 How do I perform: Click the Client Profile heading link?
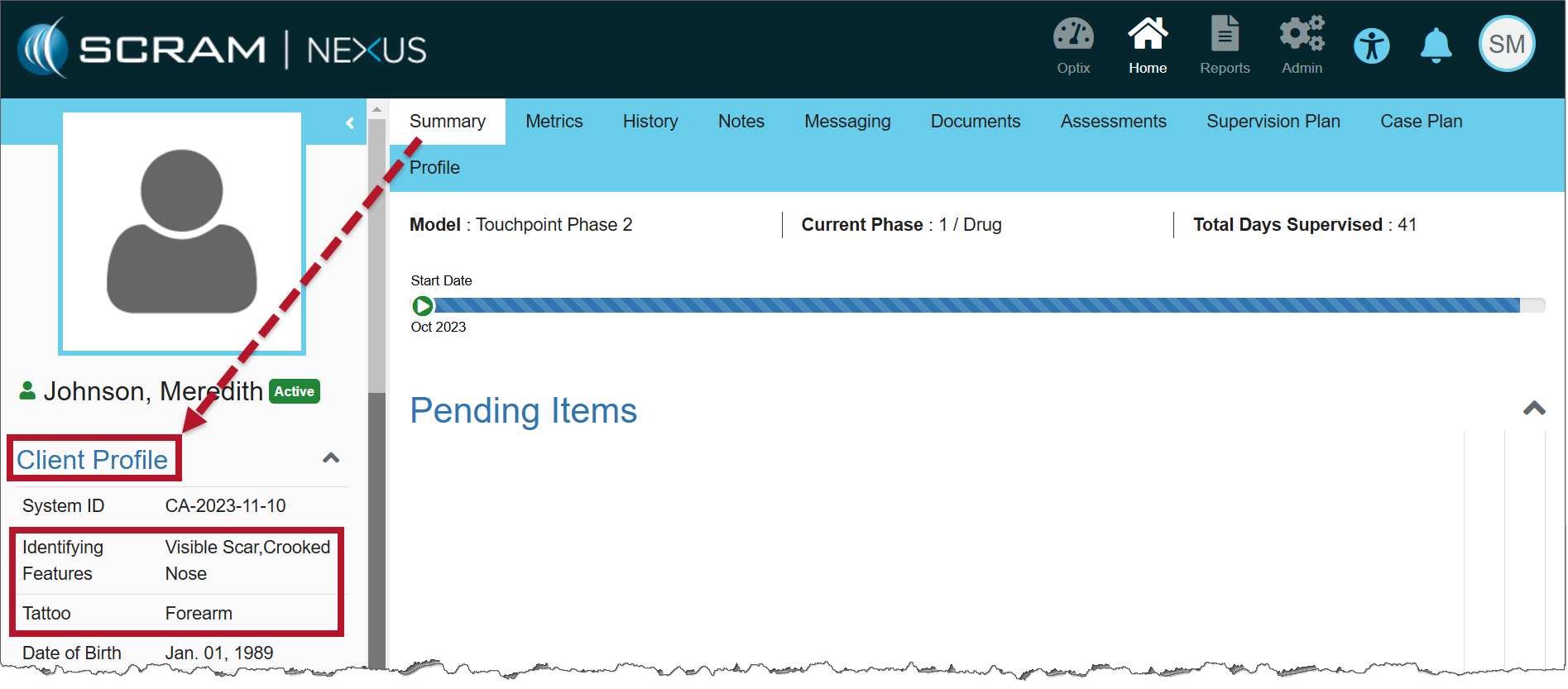[93, 460]
